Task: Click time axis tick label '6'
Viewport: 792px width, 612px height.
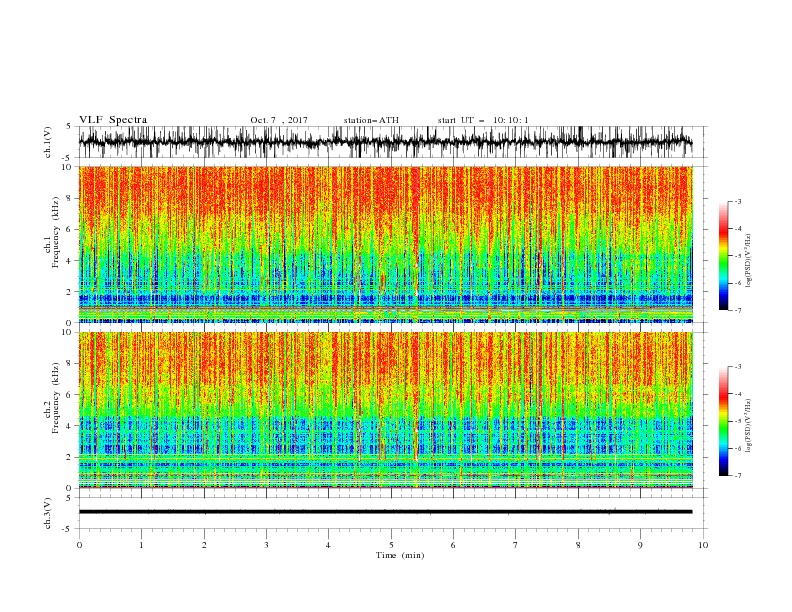Action: 453,545
